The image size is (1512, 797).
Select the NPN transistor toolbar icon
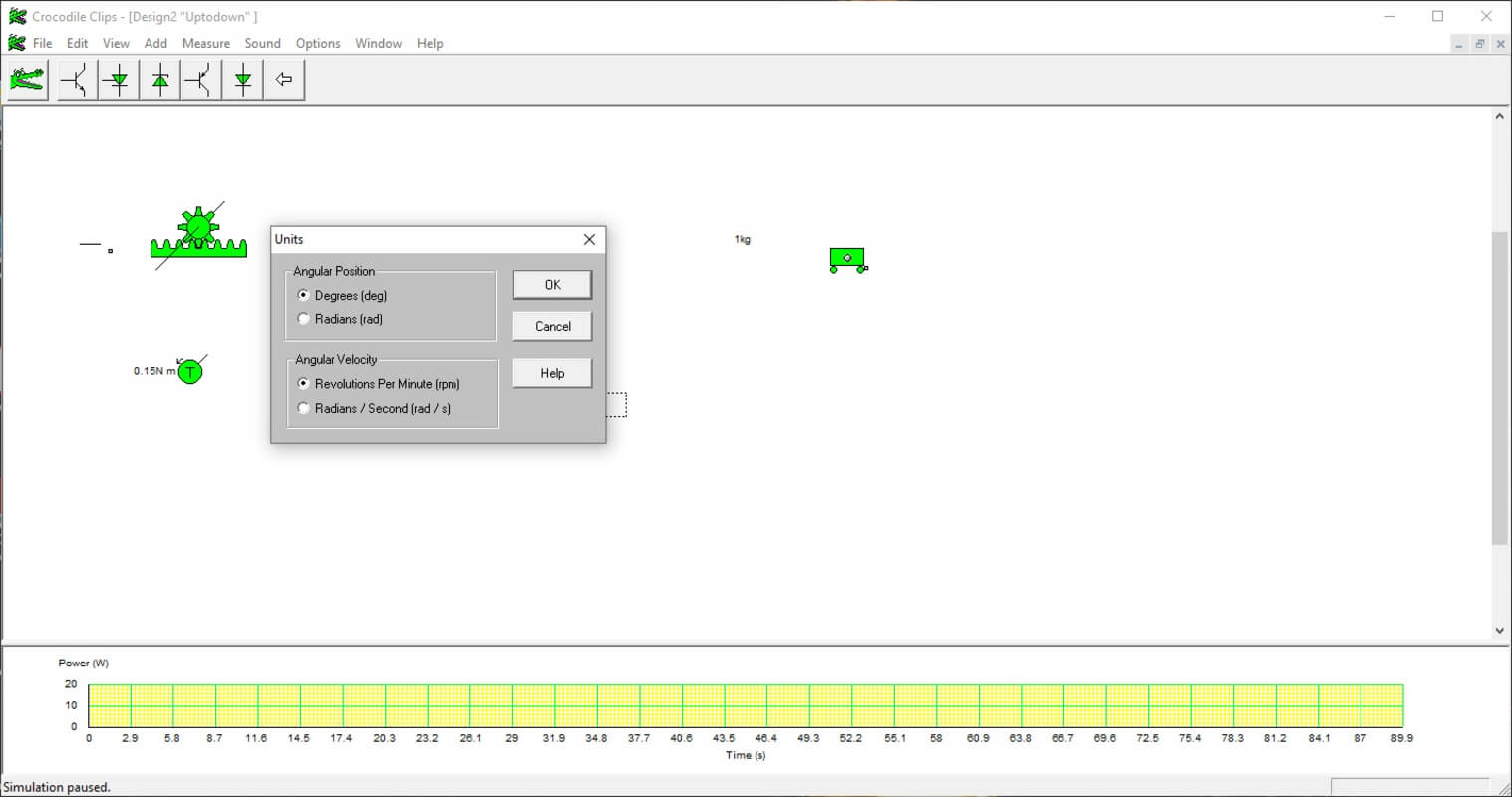[76, 80]
